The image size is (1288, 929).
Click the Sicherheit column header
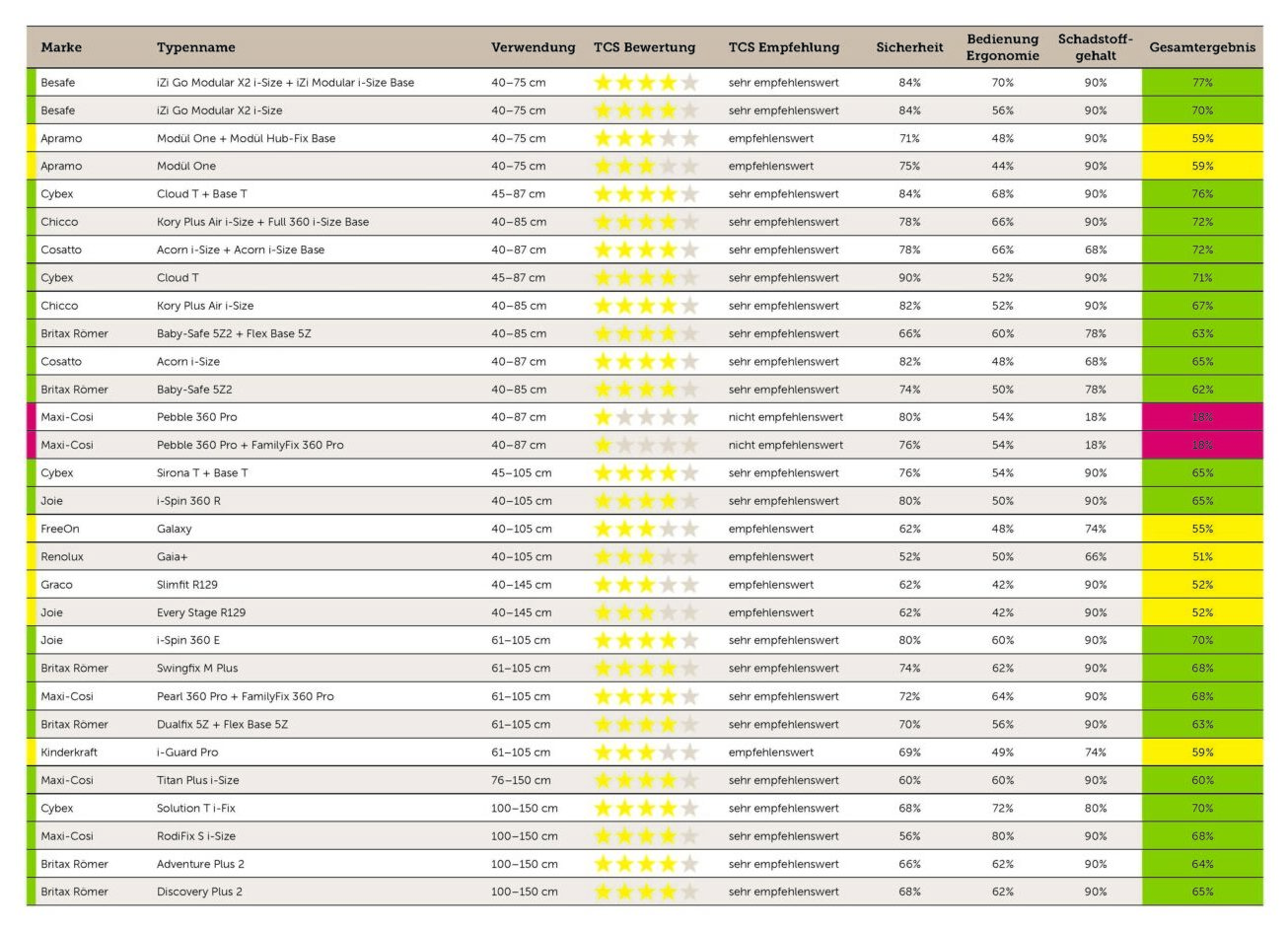909,47
